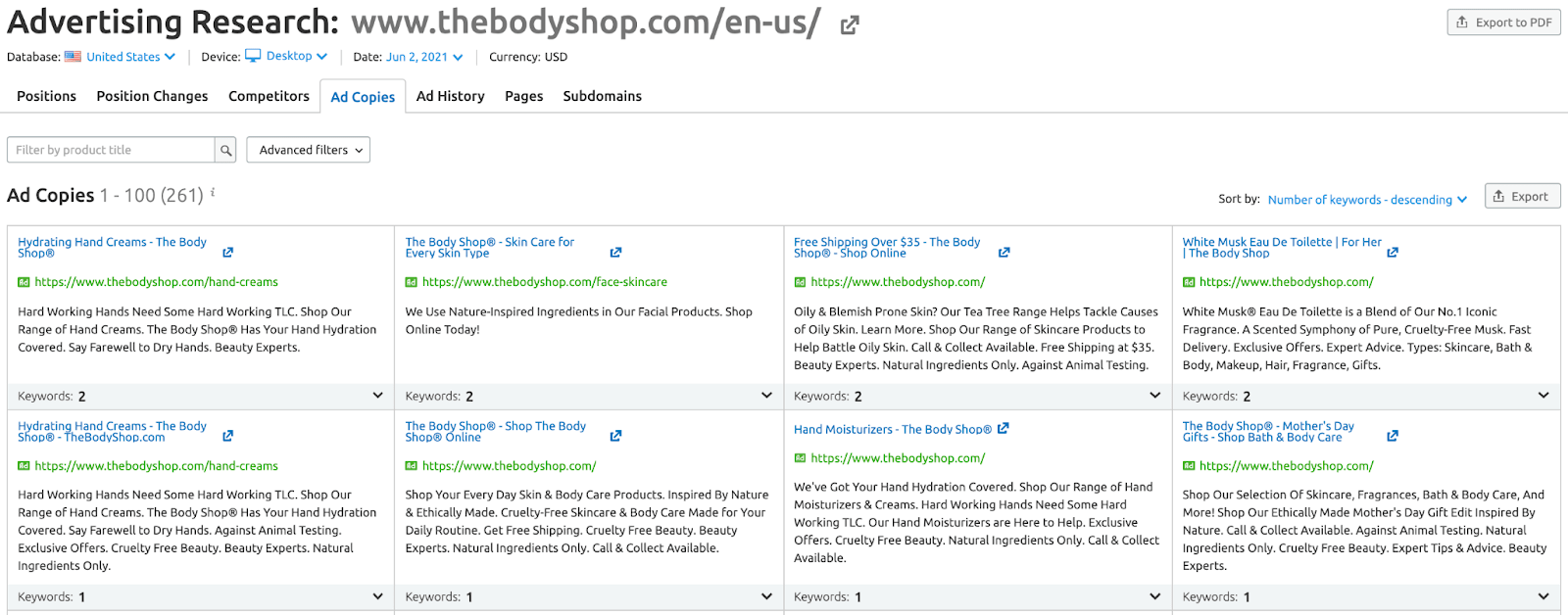The width and height of the screenshot is (1568, 615).
Task: Click the info icon next to Ad Copies count
Action: pos(213,193)
